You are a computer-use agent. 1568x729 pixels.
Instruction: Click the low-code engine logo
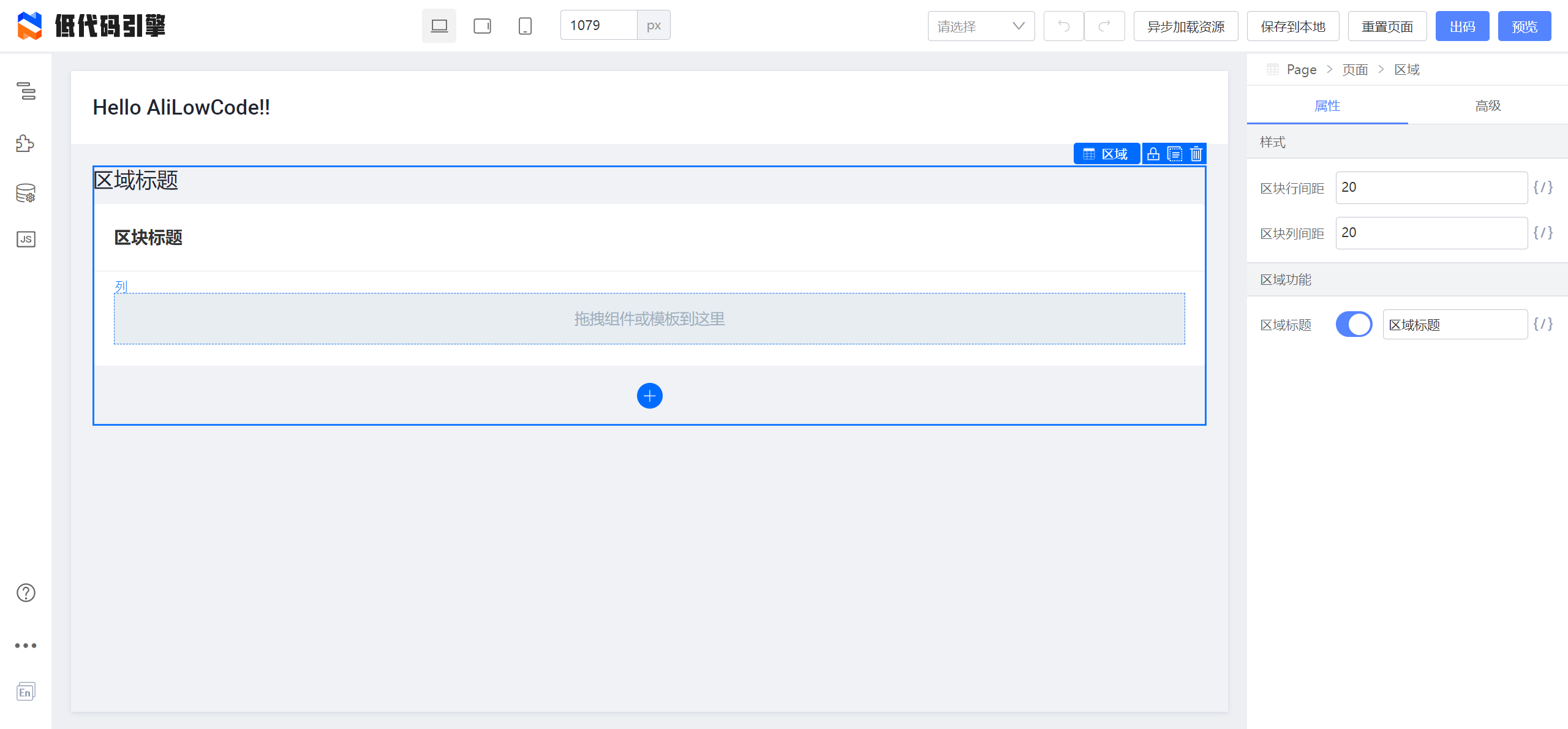tap(91, 25)
